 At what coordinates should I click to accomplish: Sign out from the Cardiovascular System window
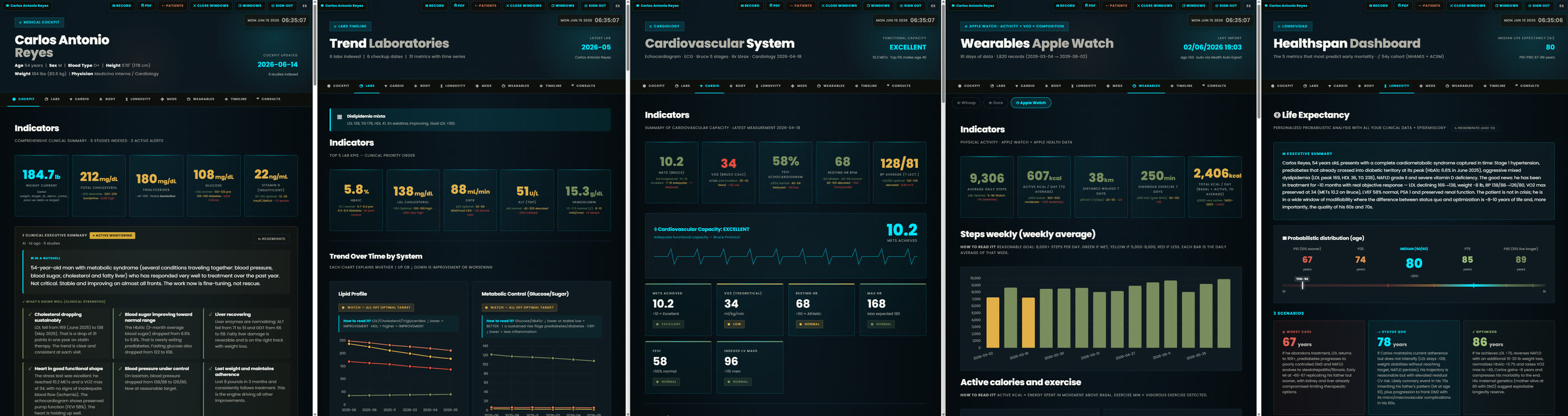[911, 6]
